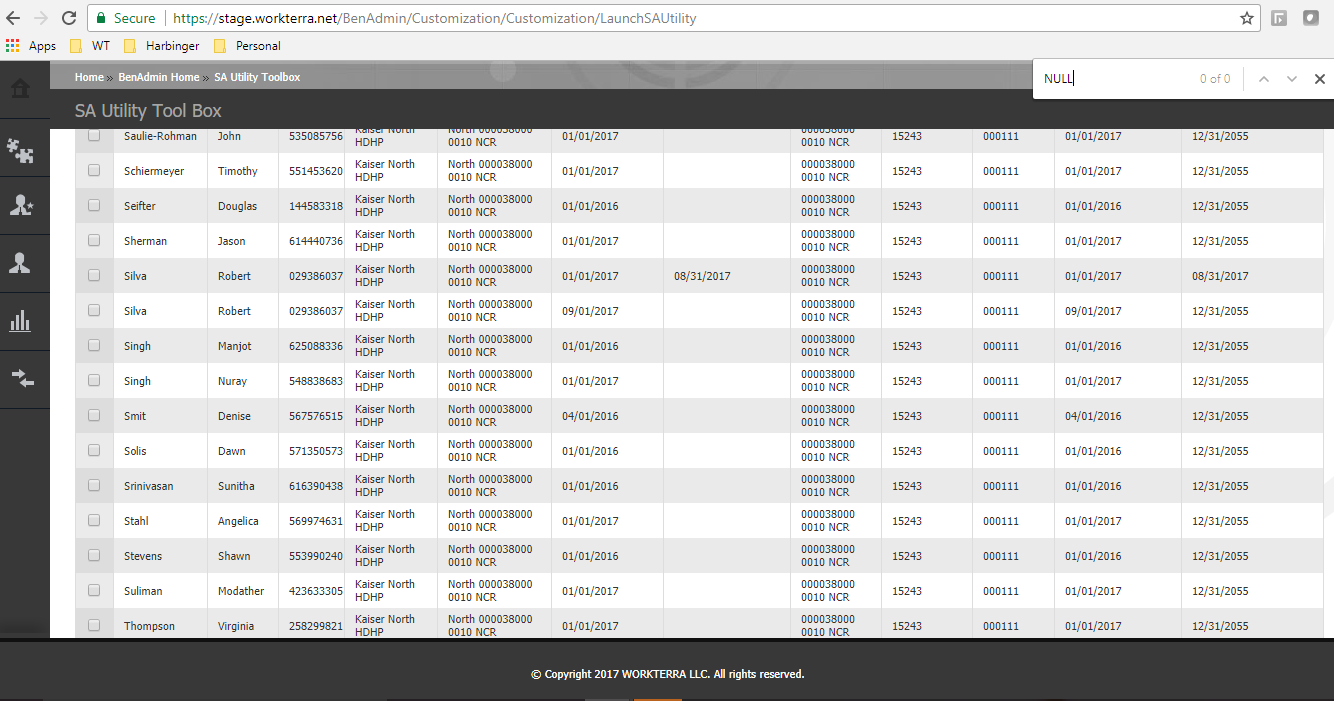Go to the next find result
Viewport: 1334px width, 701px height.
point(1292,79)
